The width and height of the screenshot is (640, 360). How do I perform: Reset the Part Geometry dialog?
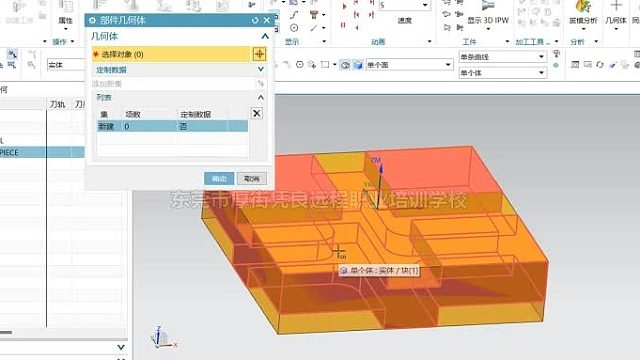255,20
